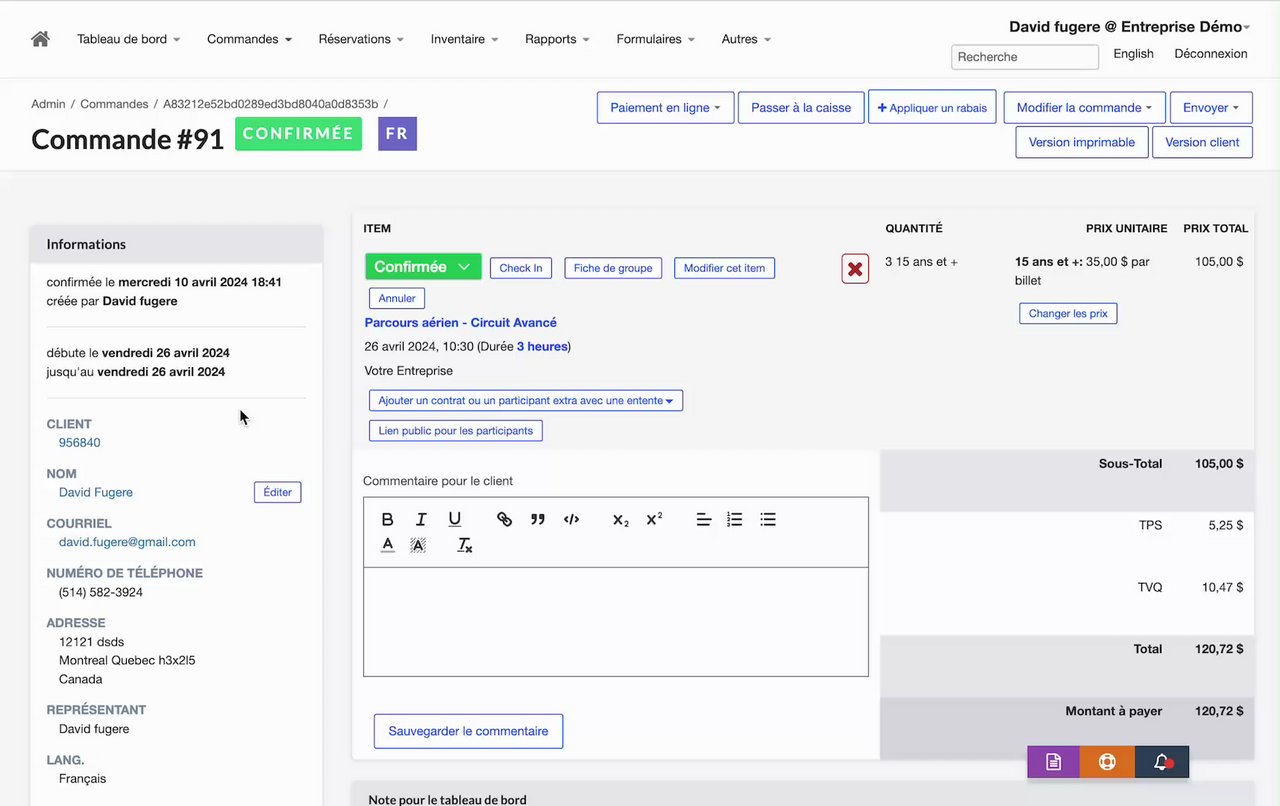The image size is (1280, 806).
Task: Create a bulleted list
Action: tap(768, 519)
